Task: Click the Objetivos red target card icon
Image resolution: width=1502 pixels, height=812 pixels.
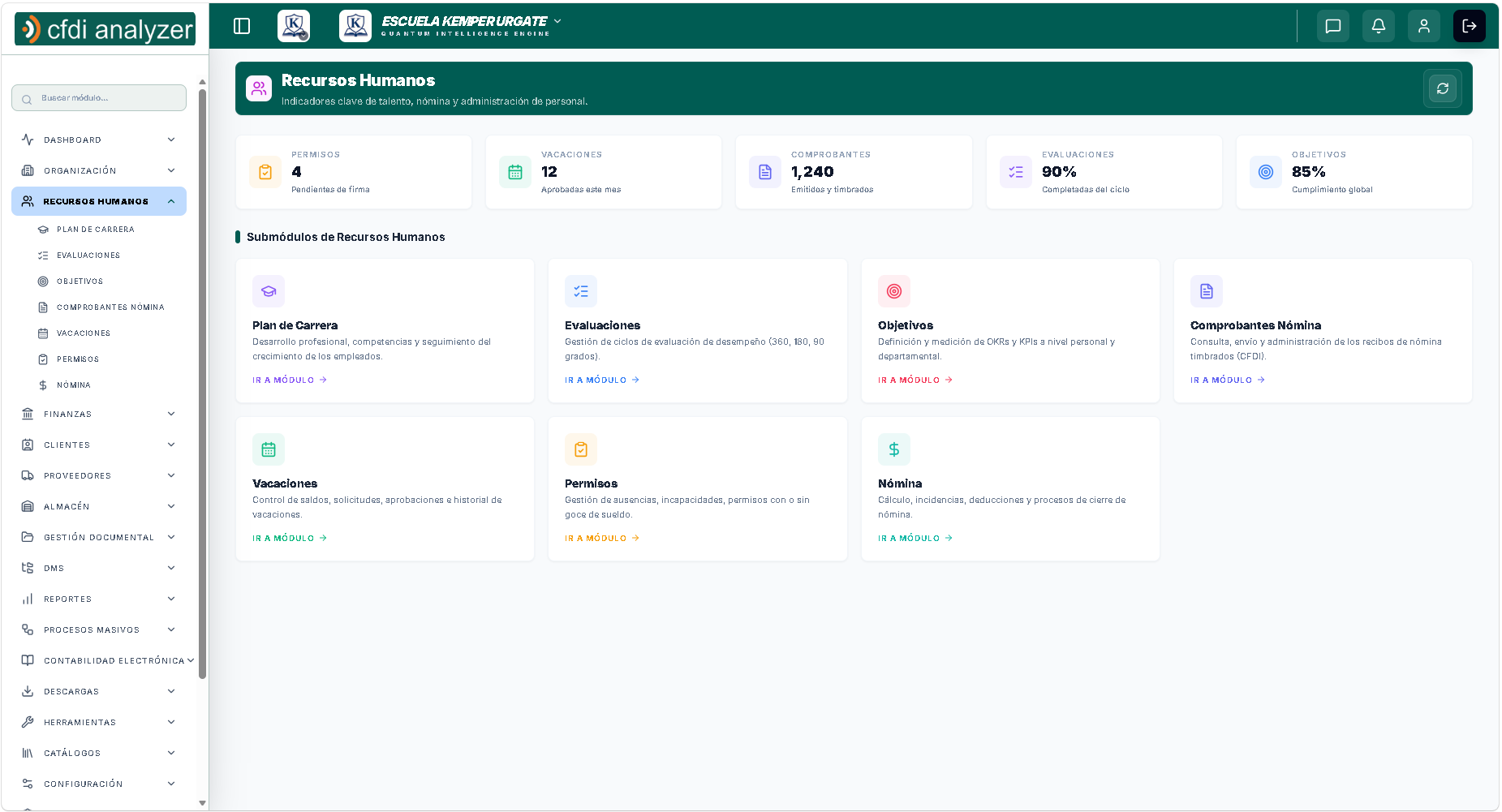Action: 894,291
